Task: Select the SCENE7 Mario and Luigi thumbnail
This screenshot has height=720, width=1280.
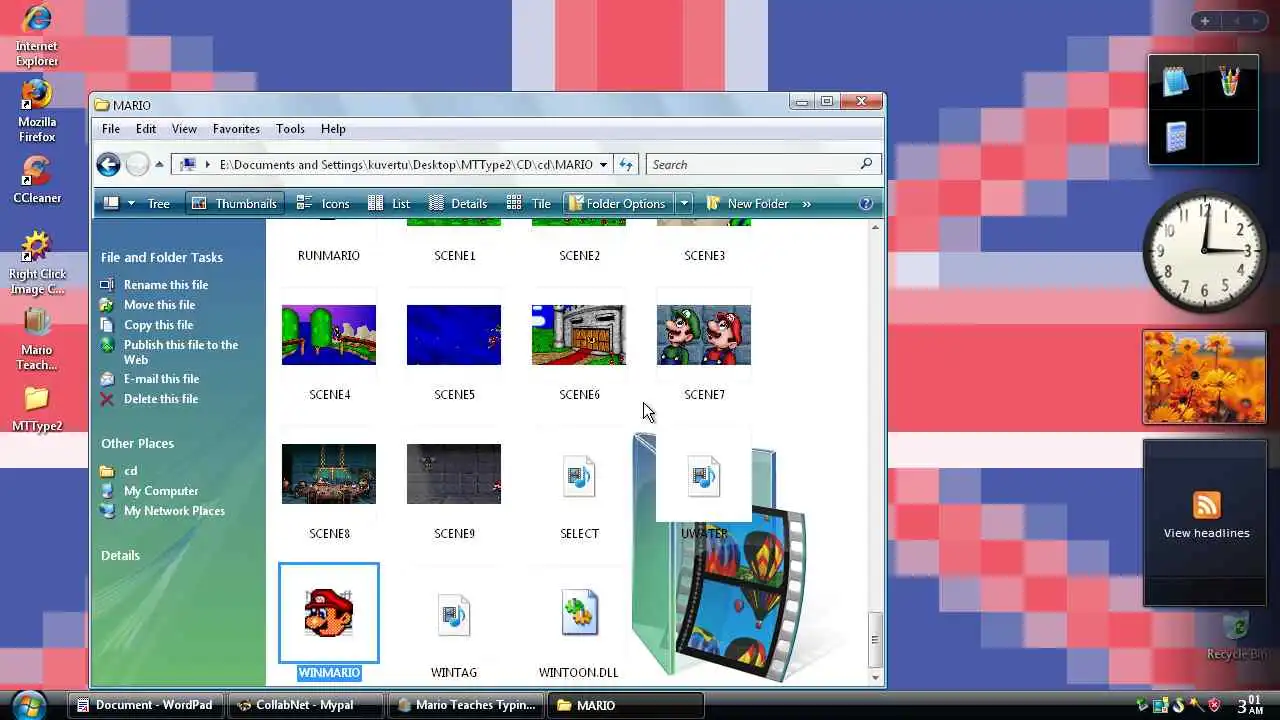Action: [704, 335]
